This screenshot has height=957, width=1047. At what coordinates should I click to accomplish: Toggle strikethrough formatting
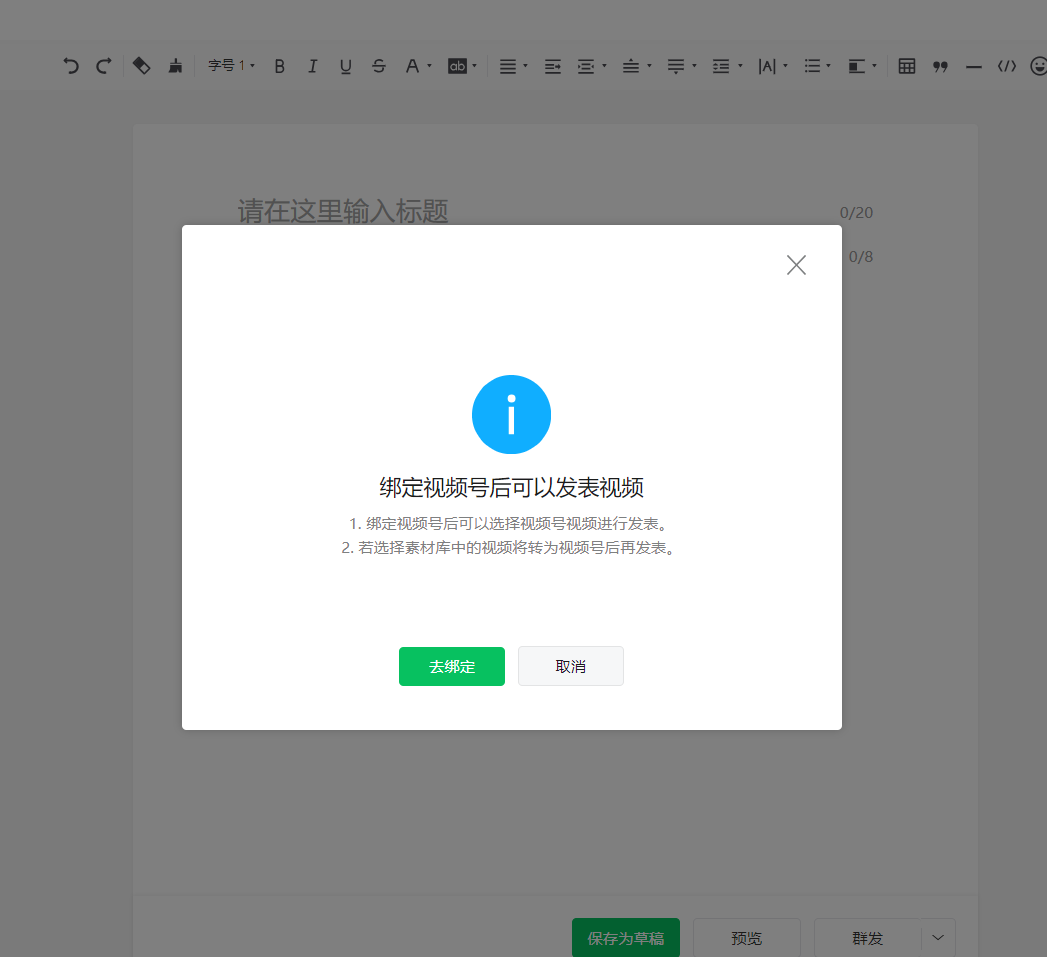(379, 66)
